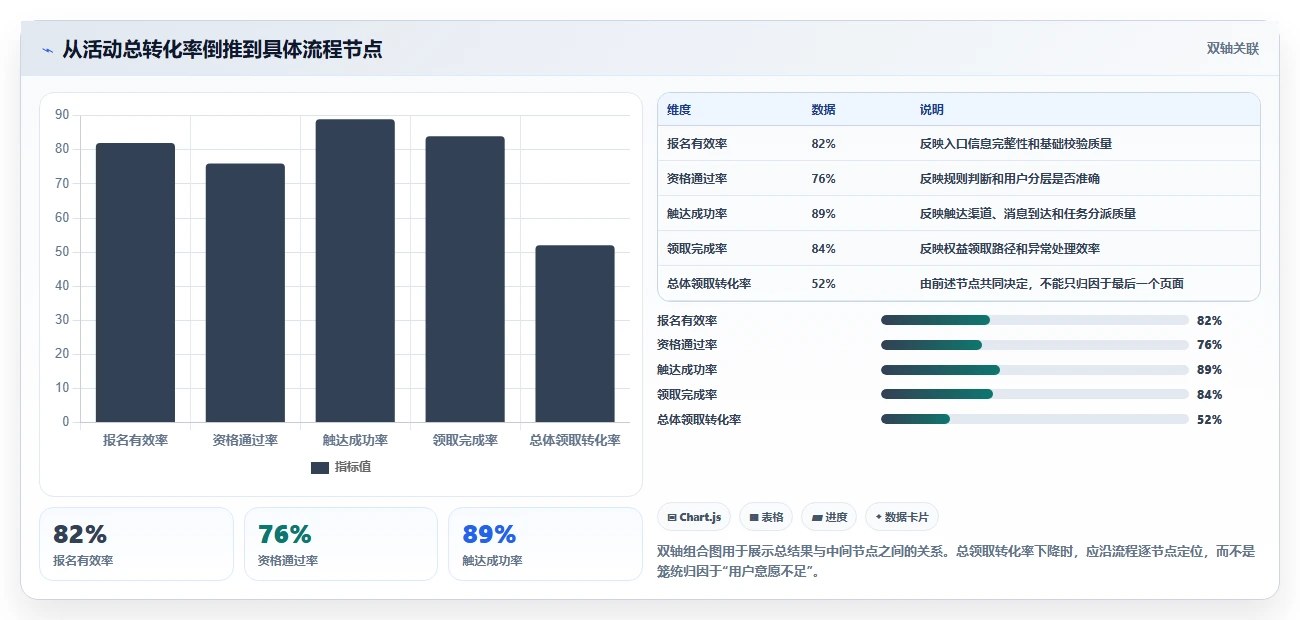Open the 89% 触达成功率 data card

pos(545,544)
